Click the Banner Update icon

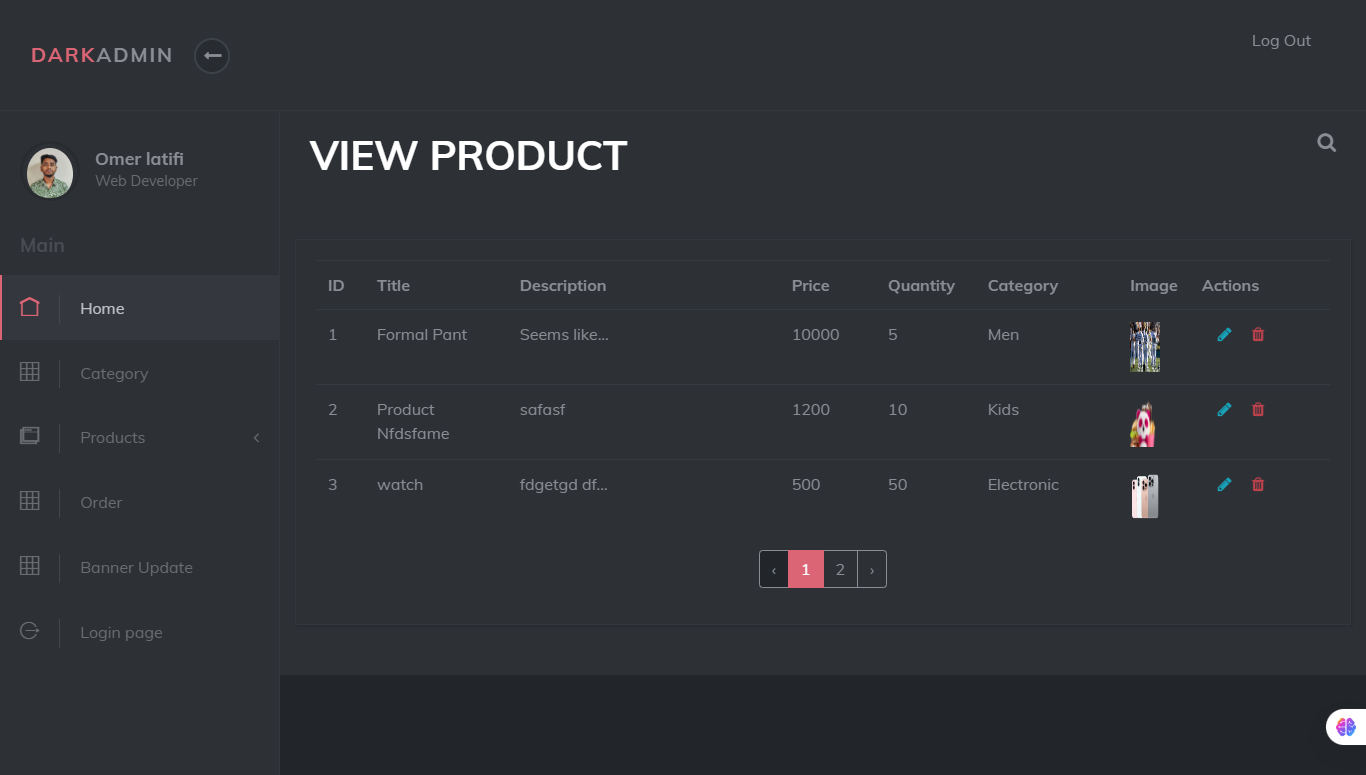pos(29,567)
